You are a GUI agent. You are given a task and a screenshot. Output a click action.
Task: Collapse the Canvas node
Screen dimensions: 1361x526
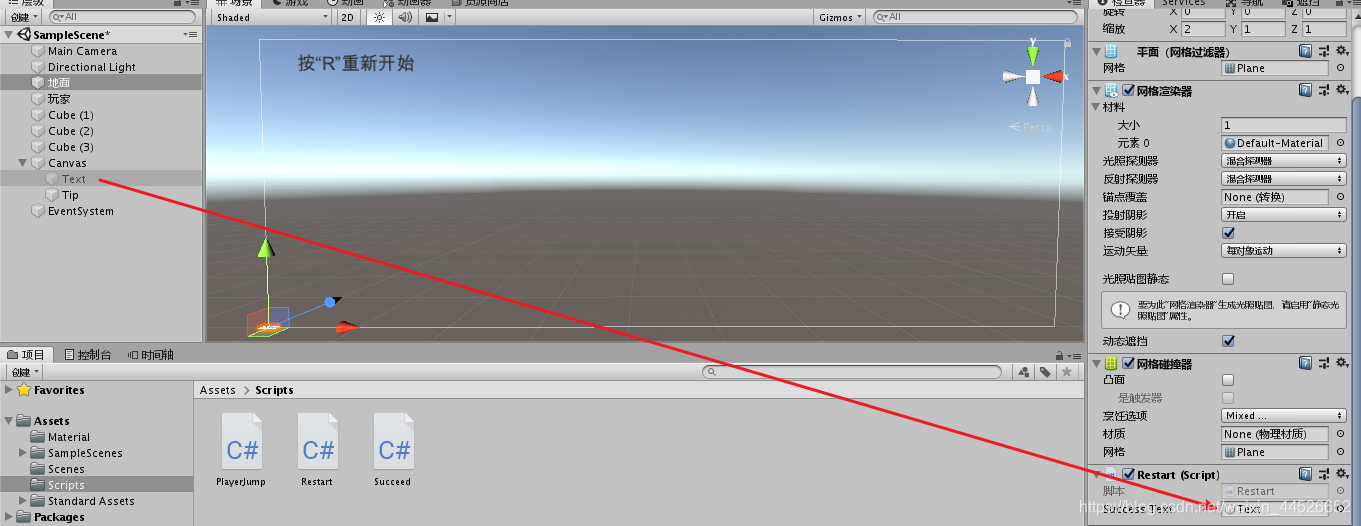[23, 163]
